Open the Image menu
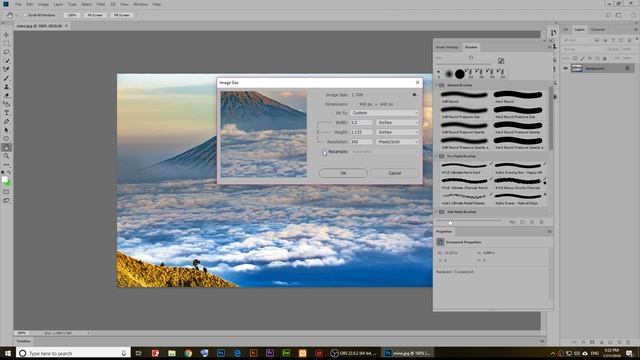Image resolution: width=640 pixels, height=360 pixels. 43,4
